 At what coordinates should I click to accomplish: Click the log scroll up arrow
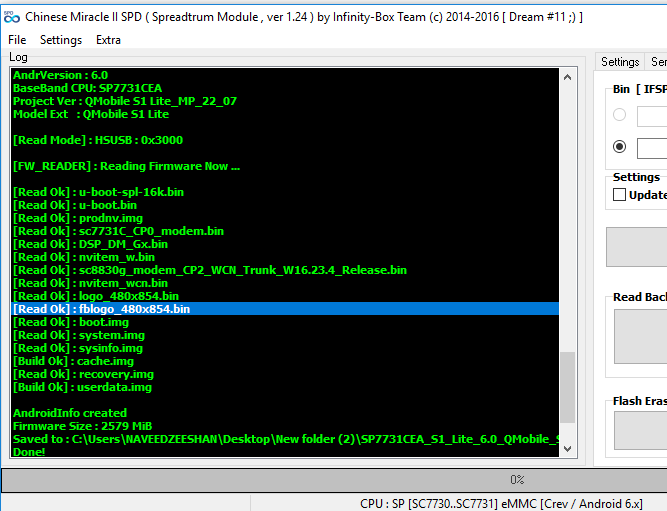tap(567, 77)
